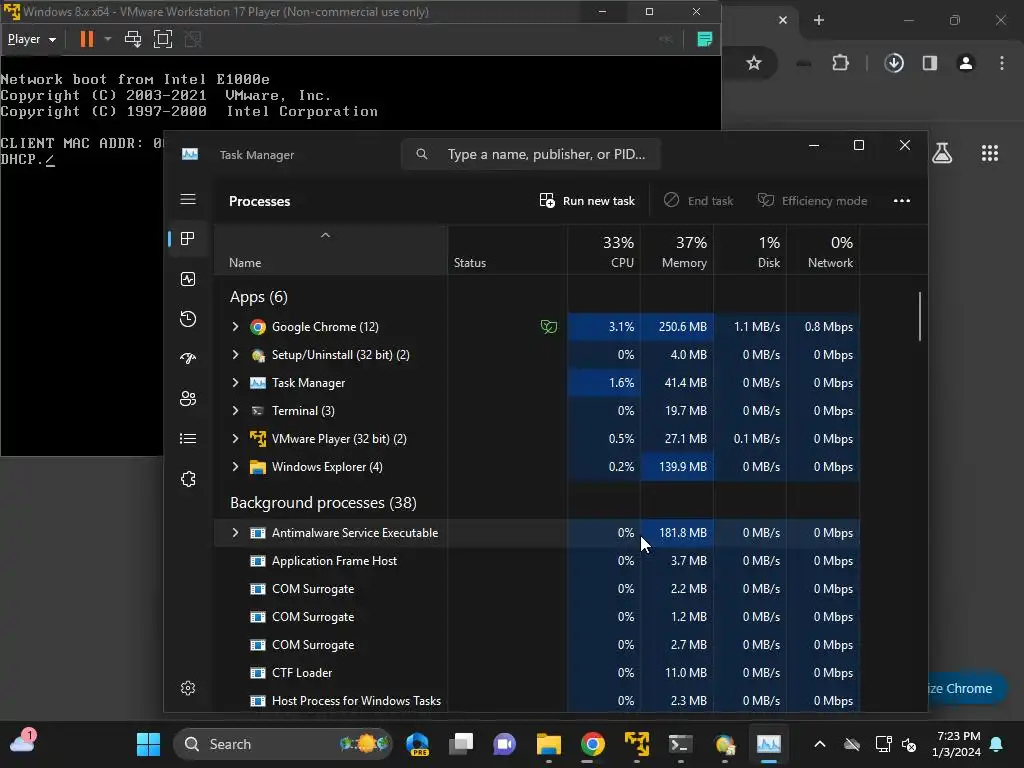This screenshot has height=768, width=1024.
Task: Open the Performance page in Task Manager
Action: tap(188, 280)
